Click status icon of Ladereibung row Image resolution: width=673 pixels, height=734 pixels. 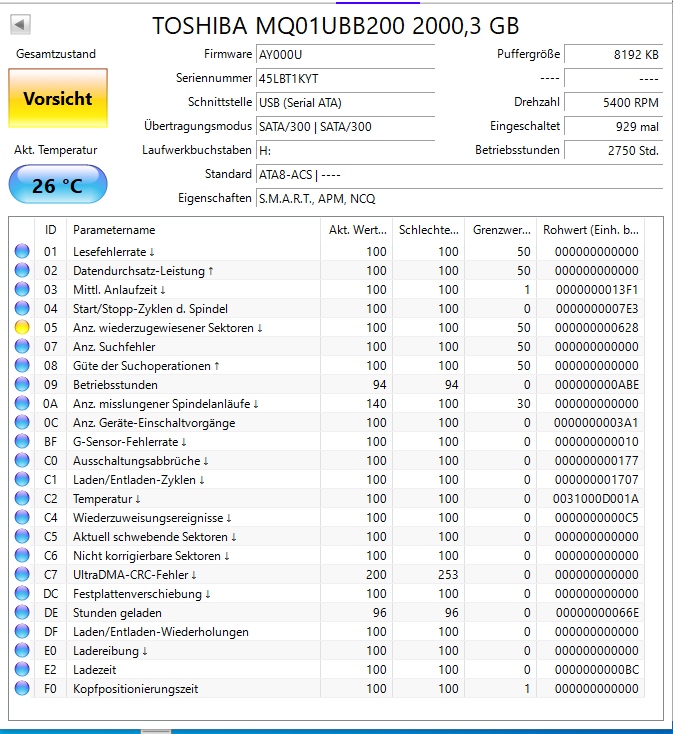tap(22, 651)
